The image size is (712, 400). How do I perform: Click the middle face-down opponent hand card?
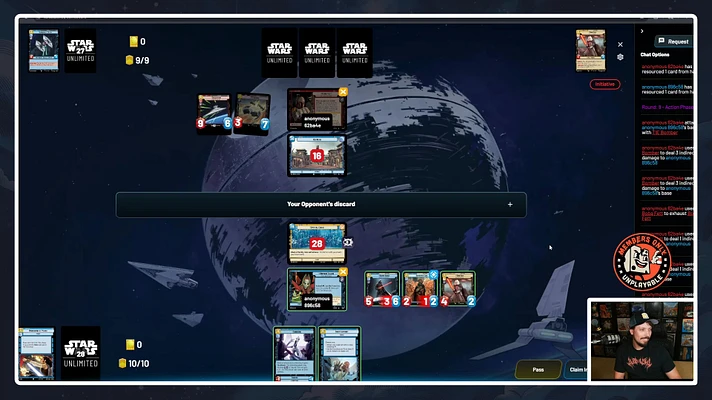tap(317, 53)
